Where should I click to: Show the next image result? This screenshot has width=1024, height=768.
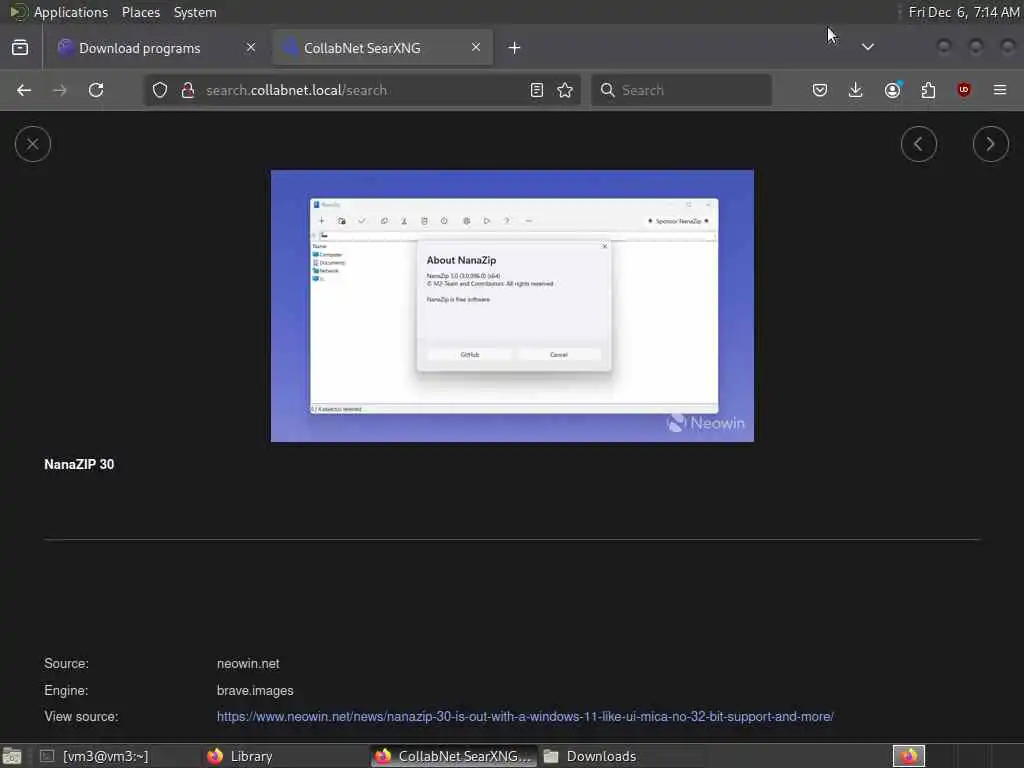[991, 144]
